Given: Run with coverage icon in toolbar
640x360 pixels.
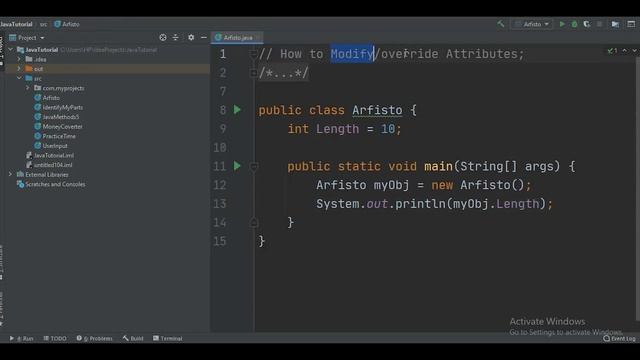Looking at the screenshot, I should [587, 24].
